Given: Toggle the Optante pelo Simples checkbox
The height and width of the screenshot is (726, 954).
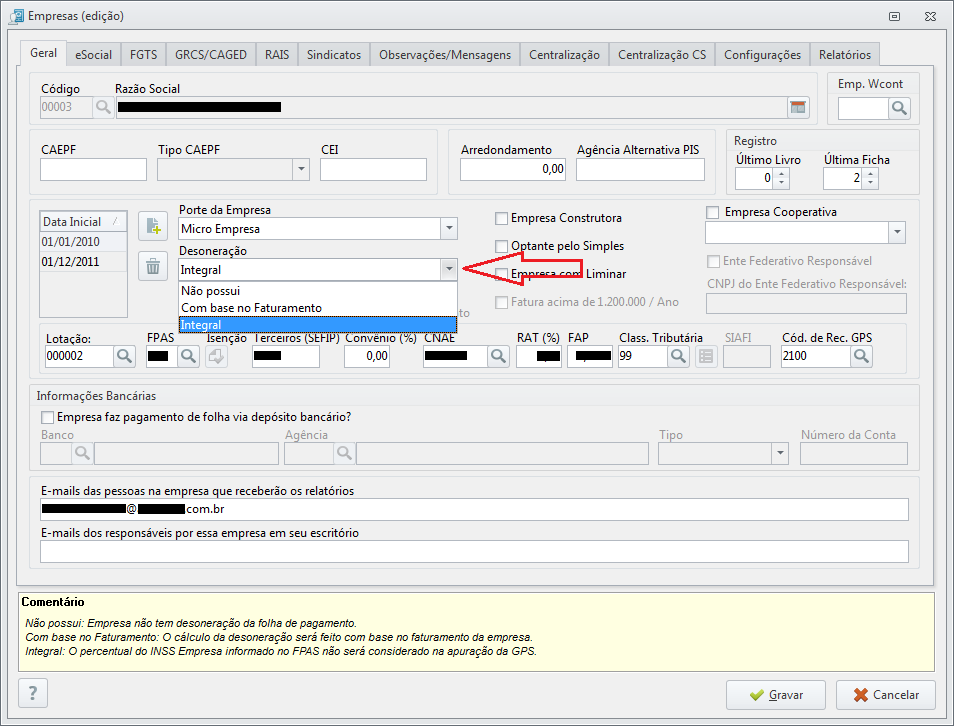Looking at the screenshot, I should (x=502, y=246).
